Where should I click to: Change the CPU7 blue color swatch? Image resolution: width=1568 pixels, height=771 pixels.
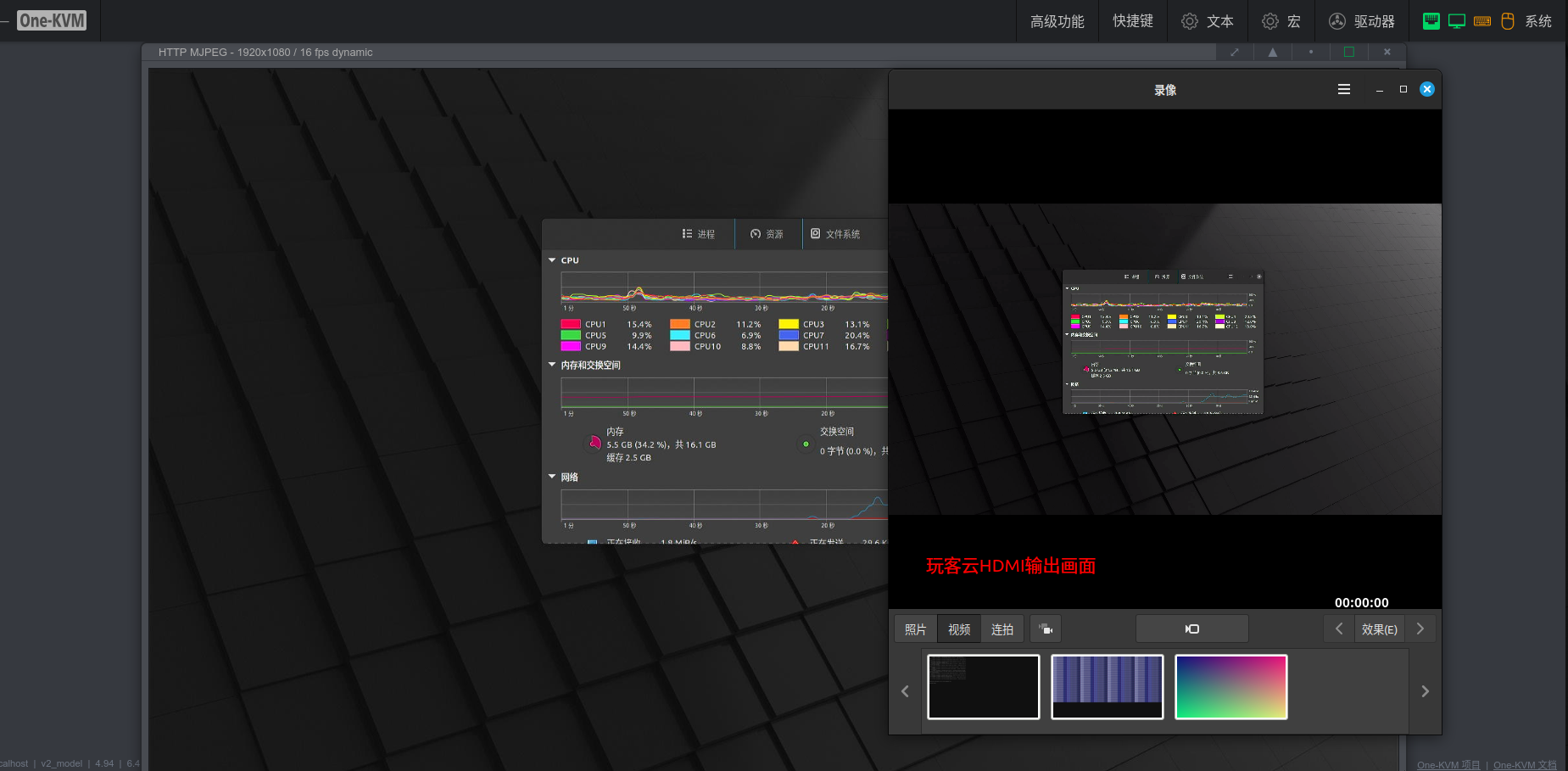pos(789,335)
